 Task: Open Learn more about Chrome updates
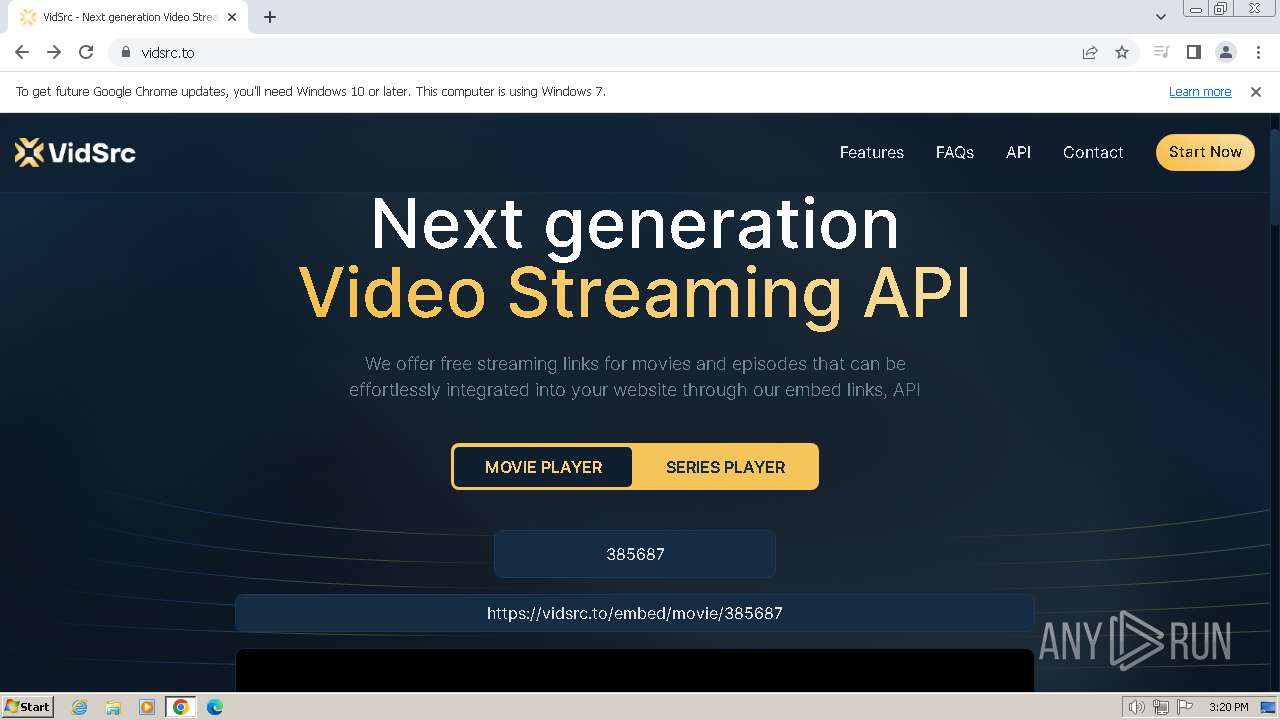1200,91
